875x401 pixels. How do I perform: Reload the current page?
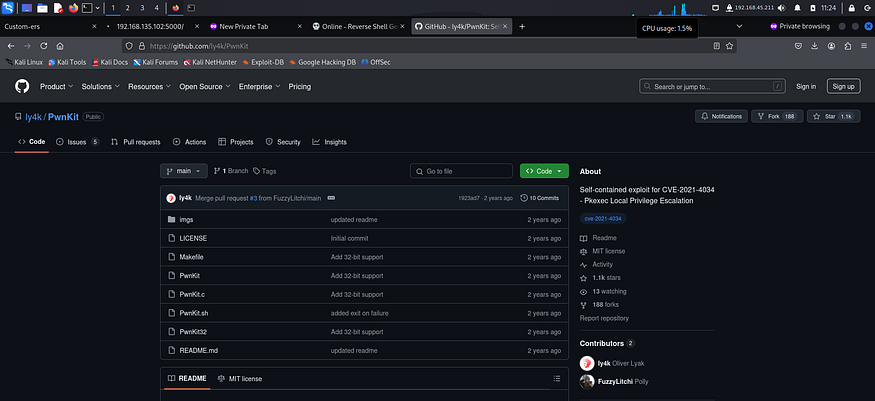(44, 46)
